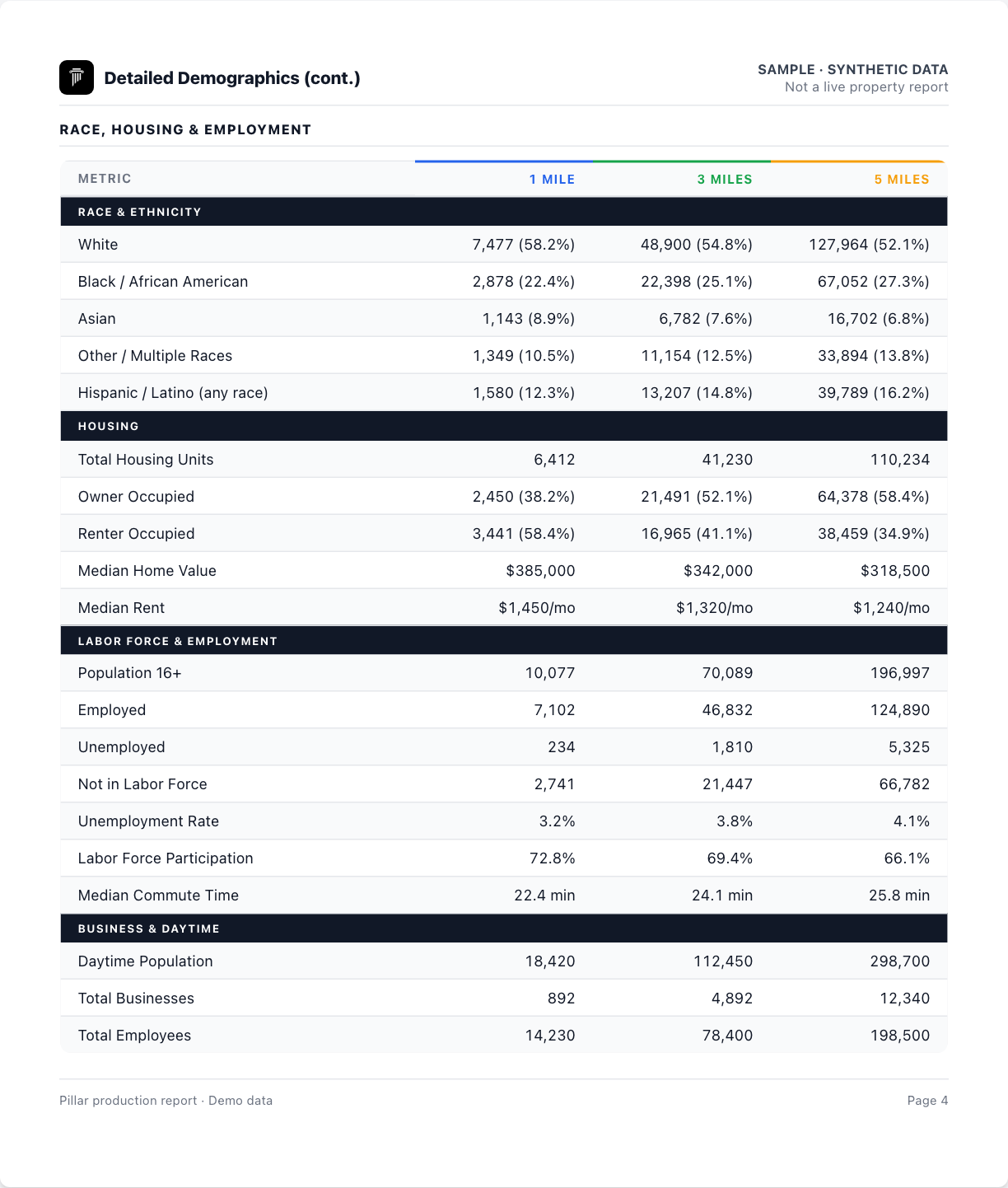Click housing units value 110,234

click(x=900, y=460)
